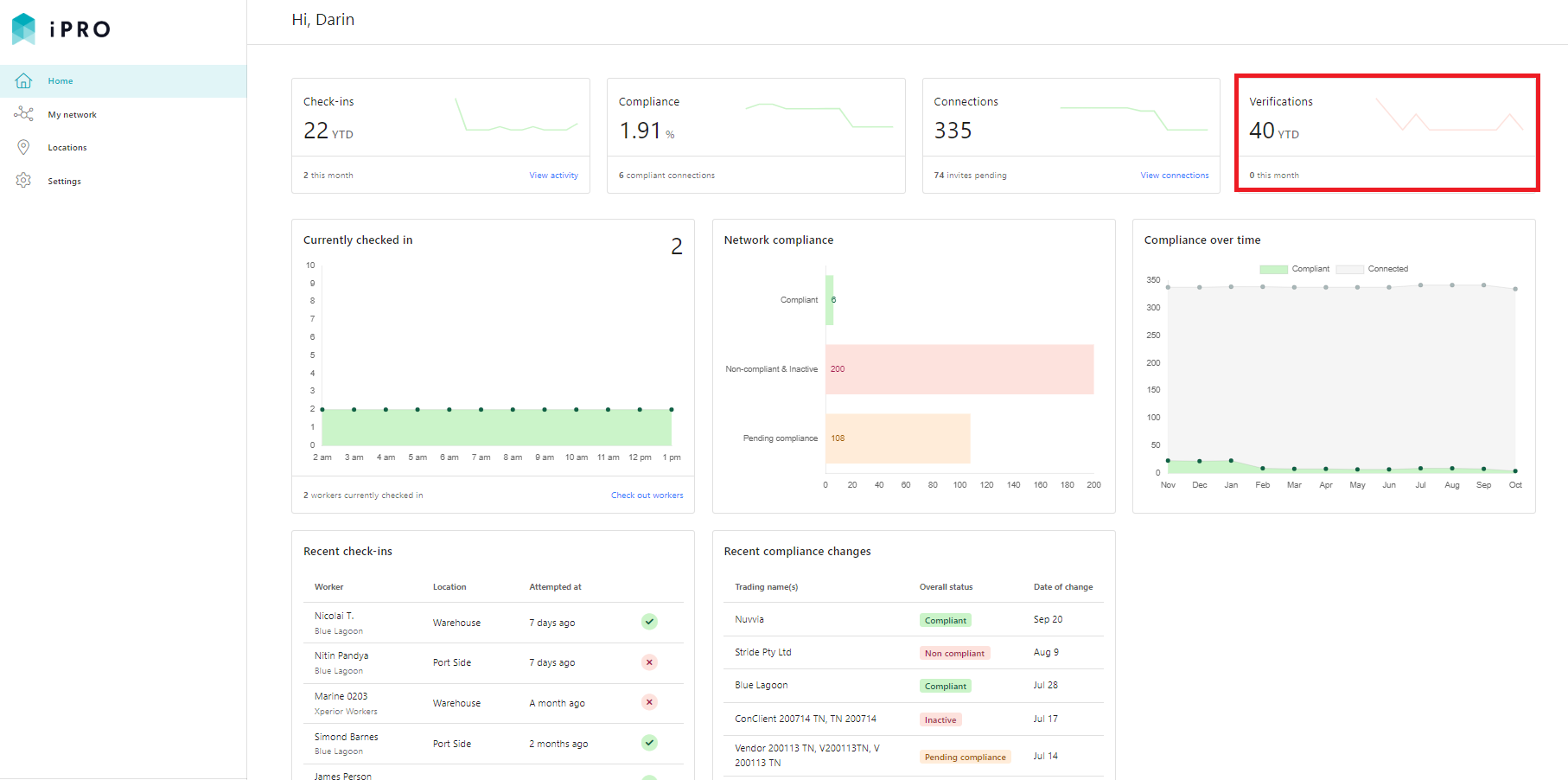Click the Non-compliant & Inactive red bar
1568x780 pixels.
959,369
